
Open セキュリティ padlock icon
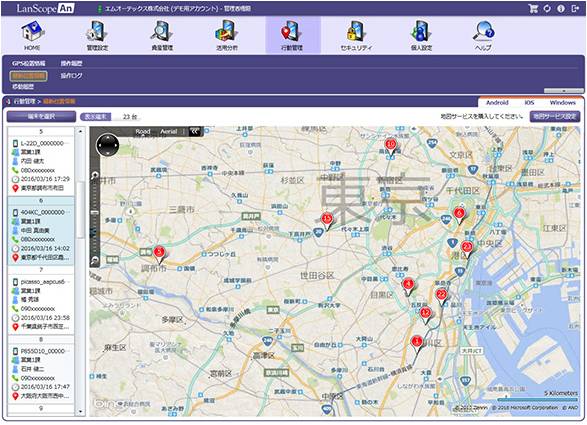coord(356,32)
